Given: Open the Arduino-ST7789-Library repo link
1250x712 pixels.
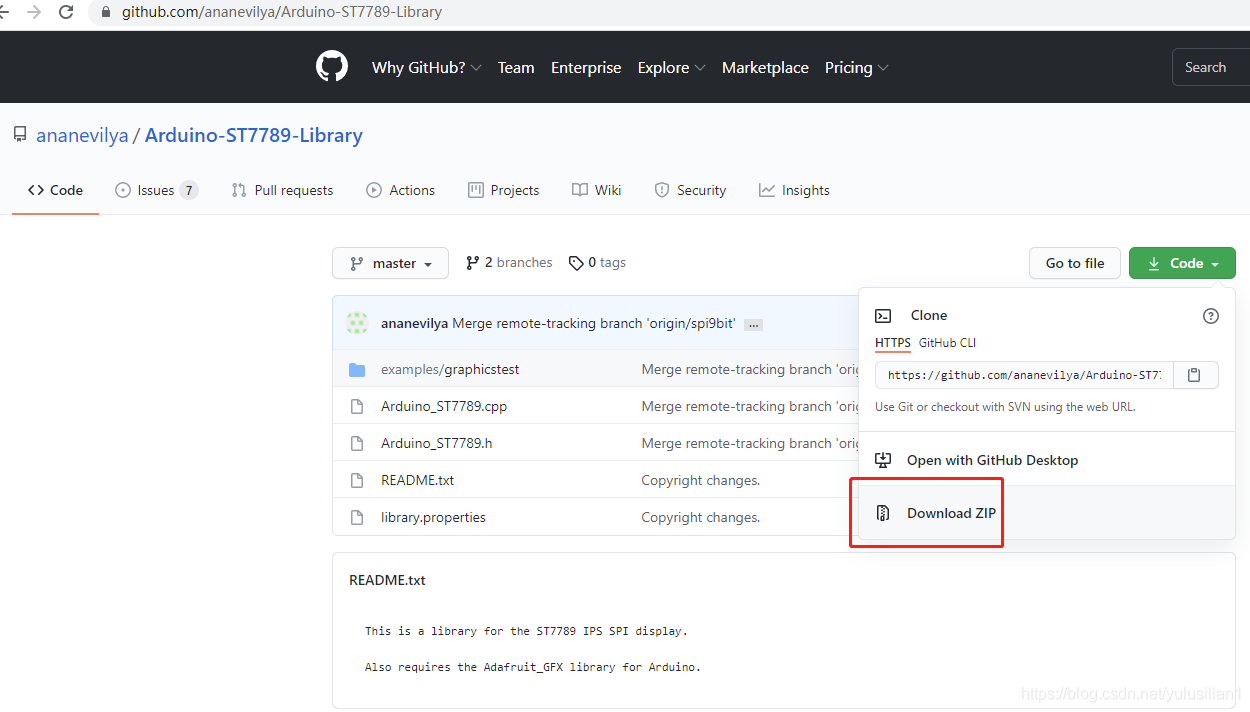Looking at the screenshot, I should pyautogui.click(x=253, y=135).
